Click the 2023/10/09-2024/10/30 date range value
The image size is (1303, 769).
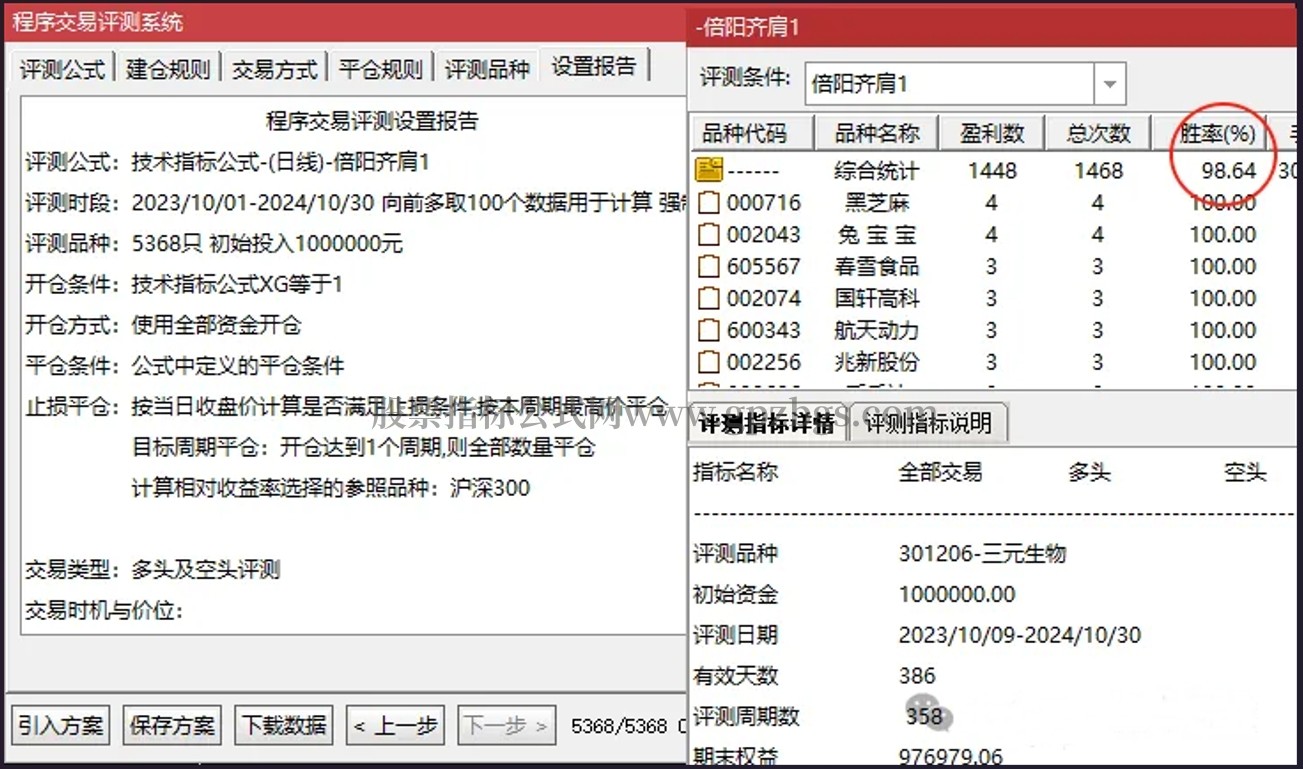[x=1019, y=636]
